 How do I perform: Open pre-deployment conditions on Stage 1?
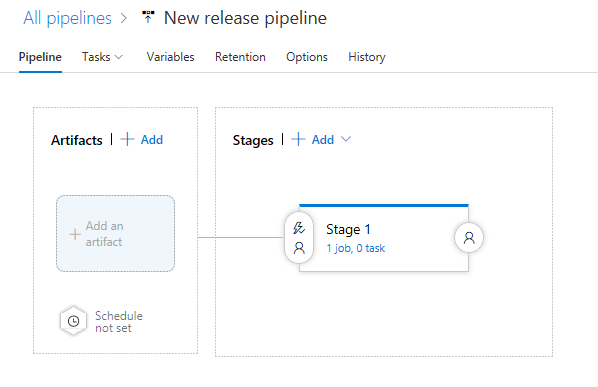[x=299, y=238]
